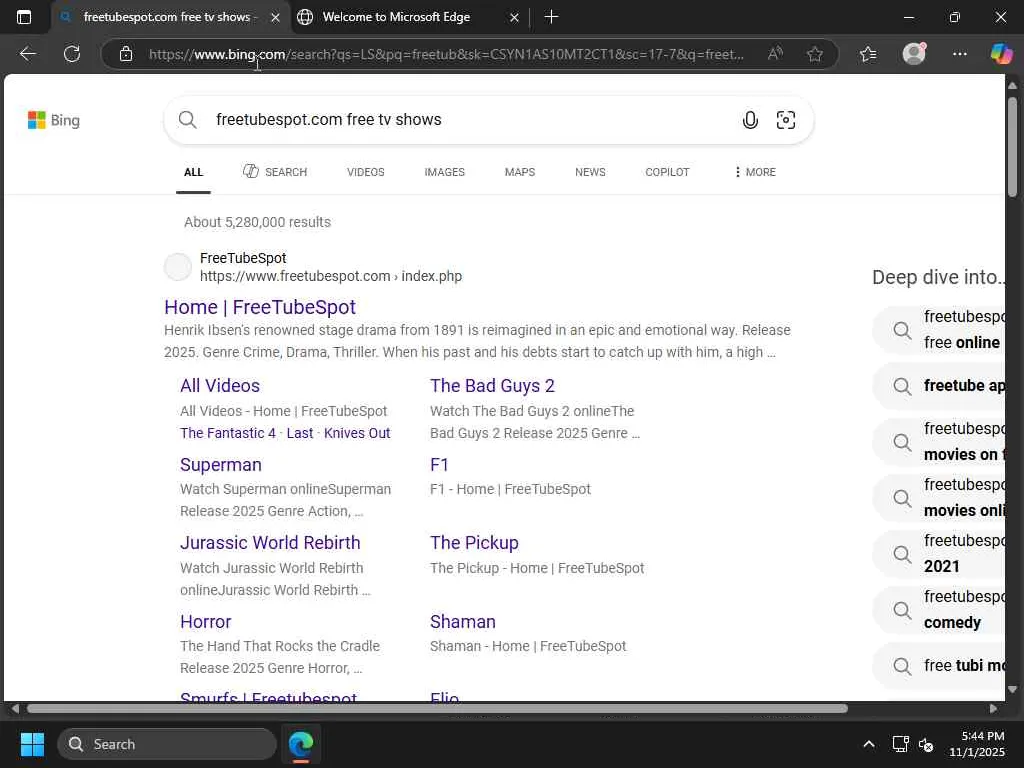1024x768 pixels.
Task: Click the browser address bar URL
Action: (446, 54)
